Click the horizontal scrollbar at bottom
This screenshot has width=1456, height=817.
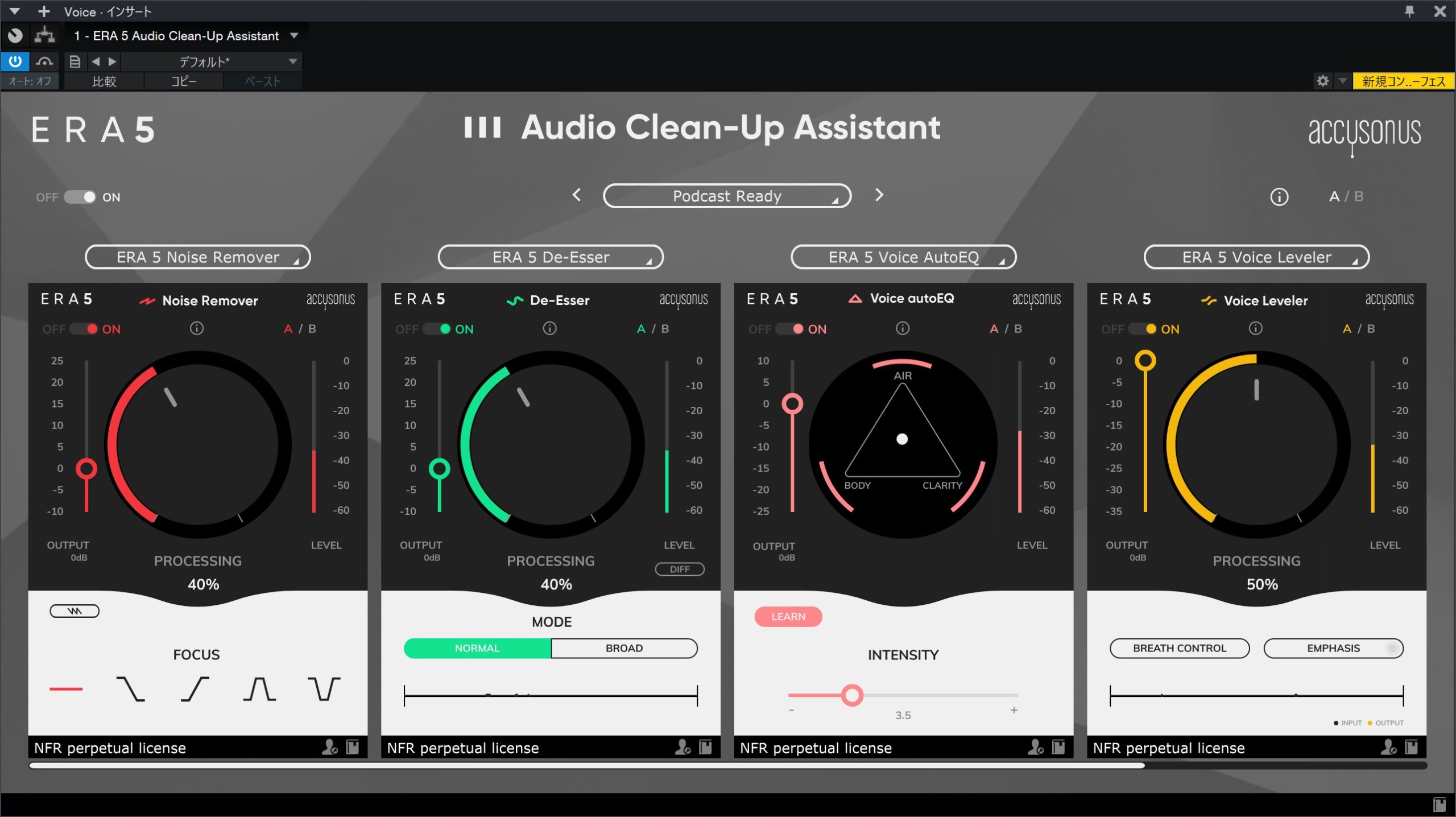point(586,766)
